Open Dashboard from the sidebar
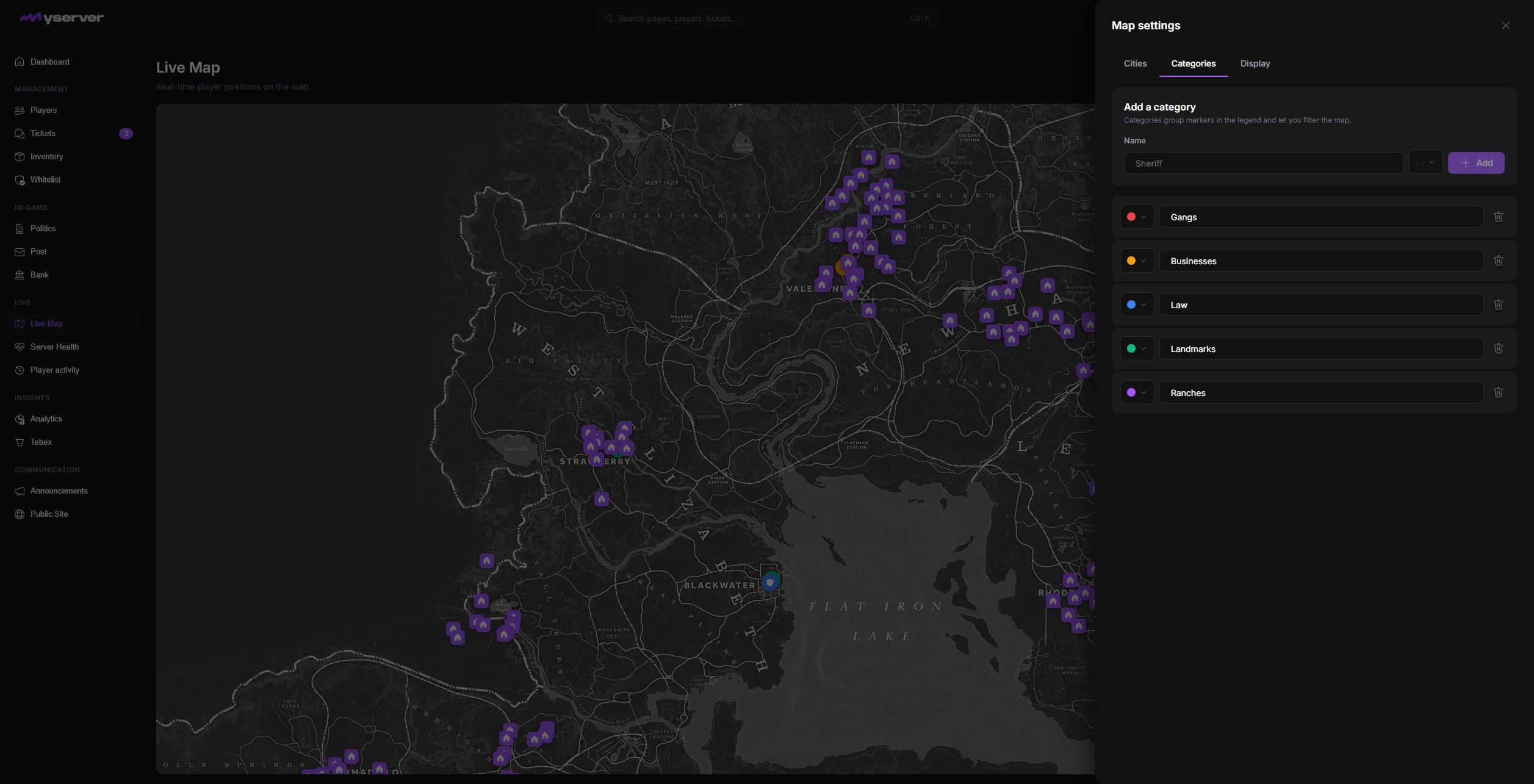The width and height of the screenshot is (1534, 784). pos(73,62)
